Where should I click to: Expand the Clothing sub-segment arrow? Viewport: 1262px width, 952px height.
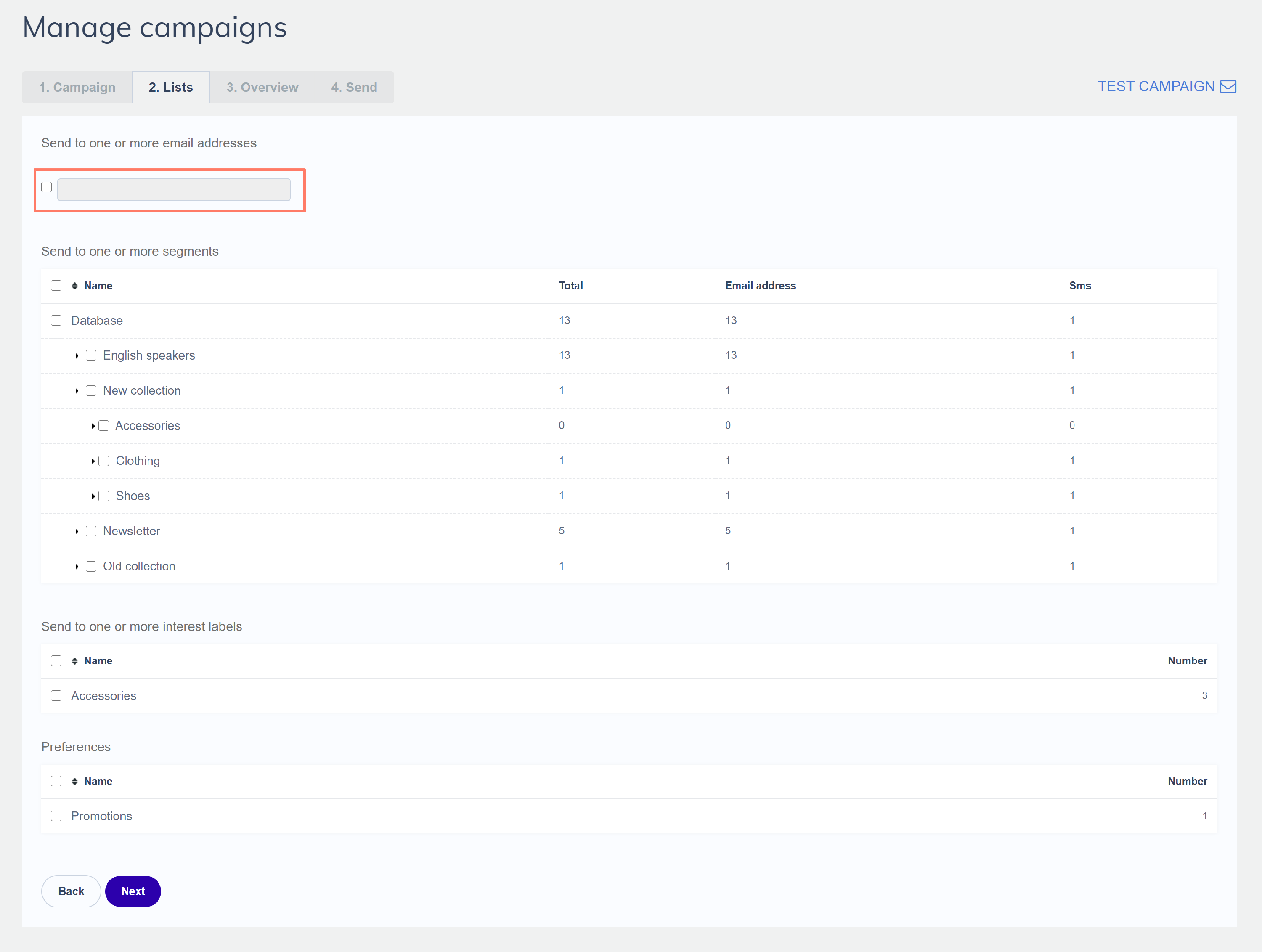pyautogui.click(x=93, y=461)
